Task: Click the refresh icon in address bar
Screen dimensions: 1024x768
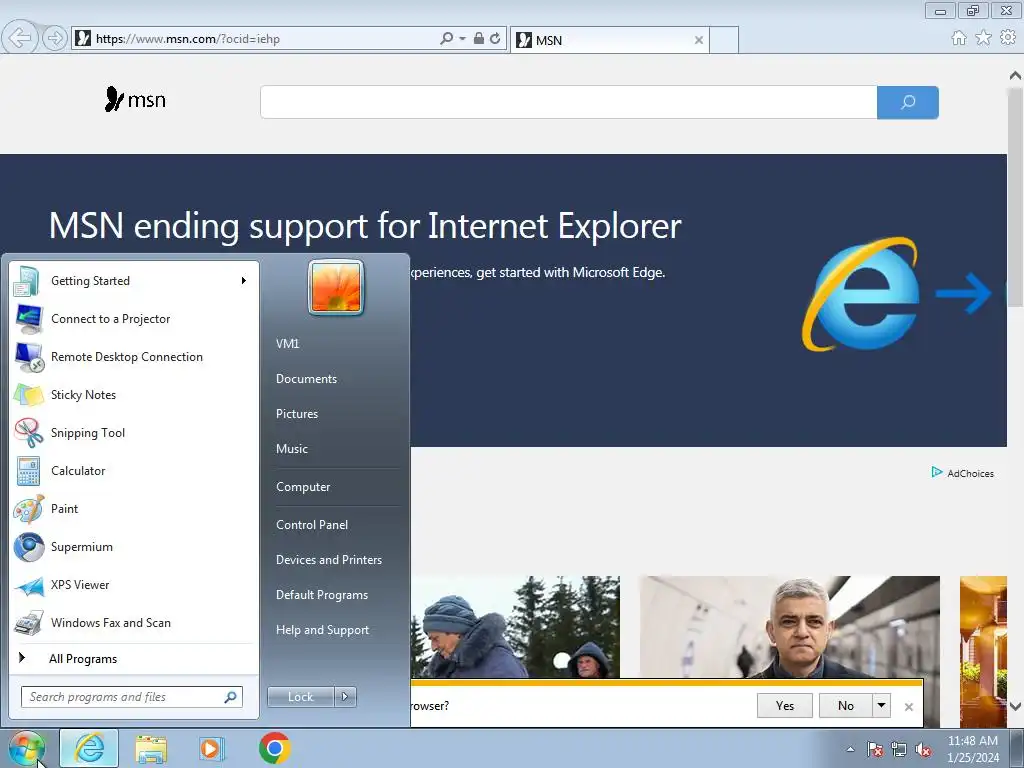Action: (495, 39)
